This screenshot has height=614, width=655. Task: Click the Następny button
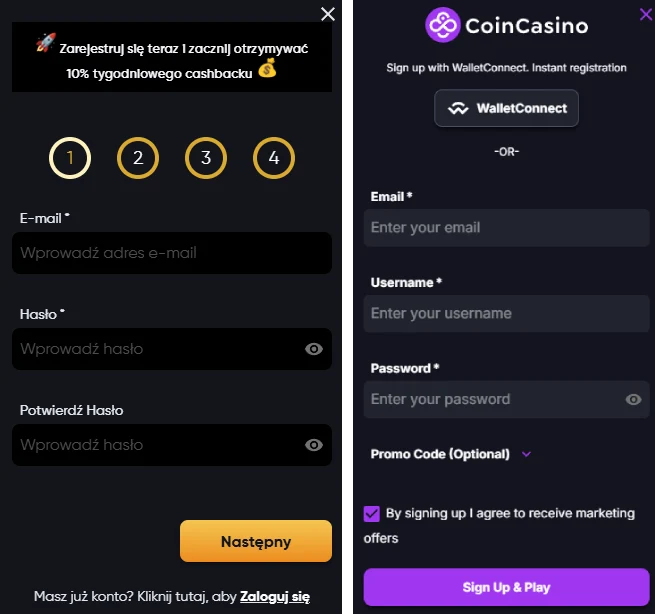tap(256, 541)
